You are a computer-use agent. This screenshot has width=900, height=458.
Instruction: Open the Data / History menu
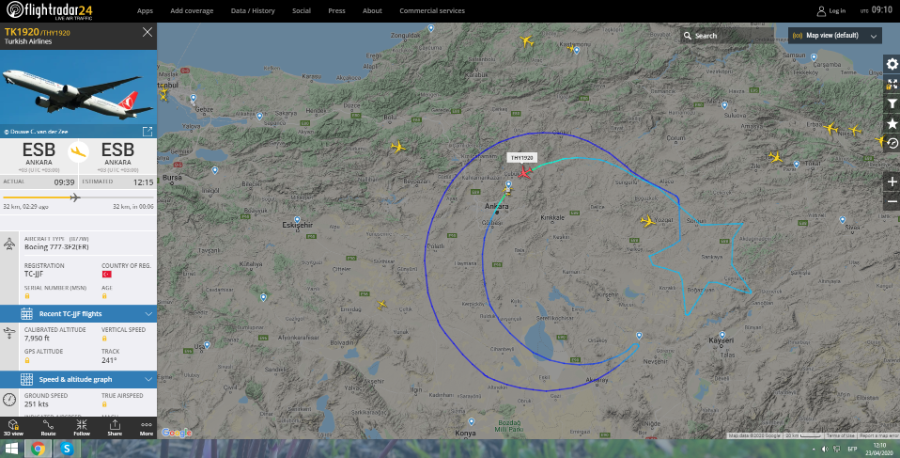253,11
